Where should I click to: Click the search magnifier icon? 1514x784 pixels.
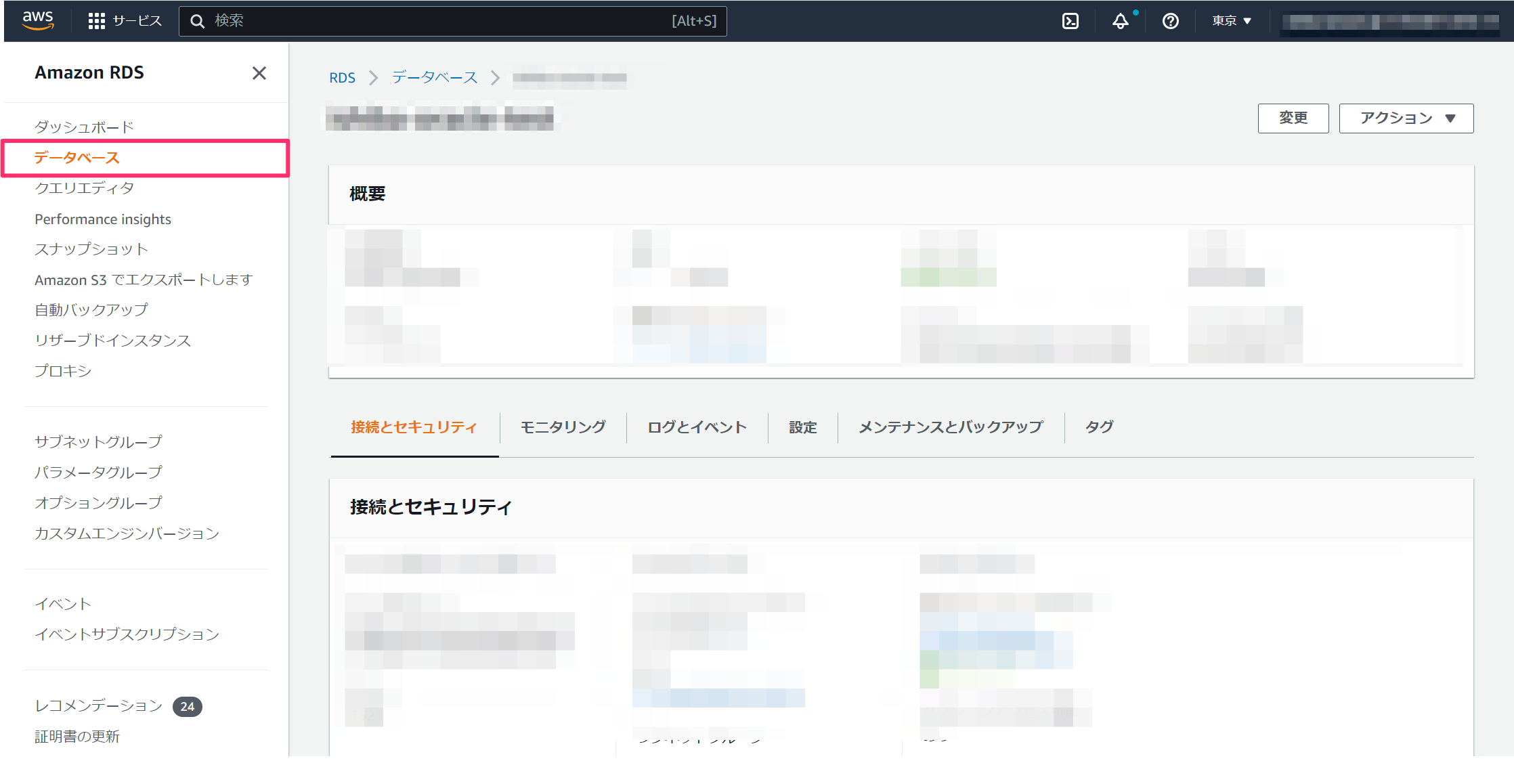click(197, 21)
